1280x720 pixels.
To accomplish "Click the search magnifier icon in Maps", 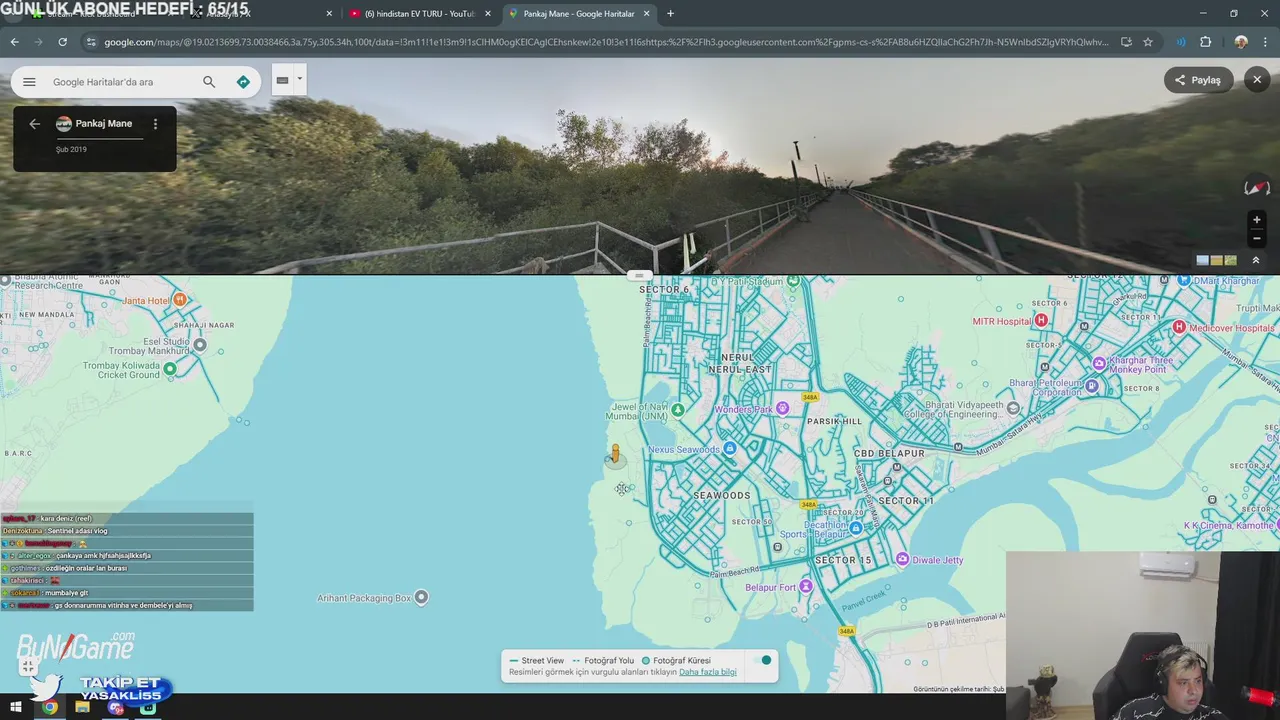I will coord(209,82).
